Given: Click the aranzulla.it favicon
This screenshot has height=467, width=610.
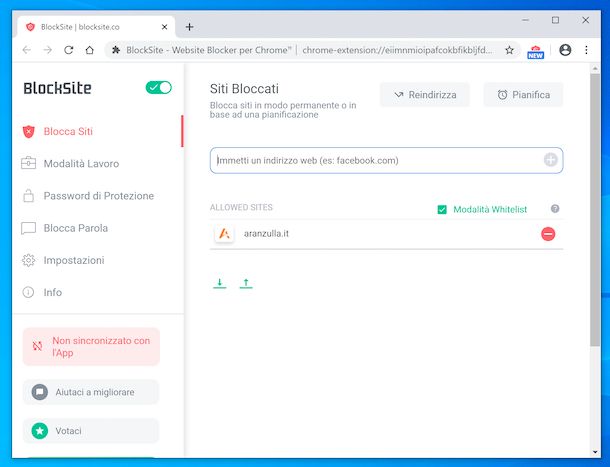Looking at the screenshot, I should click(224, 234).
